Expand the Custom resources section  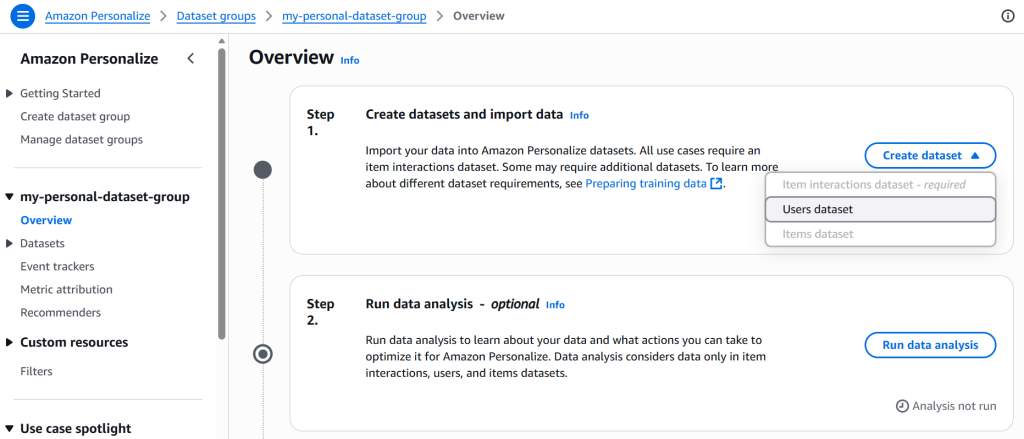click(9, 342)
